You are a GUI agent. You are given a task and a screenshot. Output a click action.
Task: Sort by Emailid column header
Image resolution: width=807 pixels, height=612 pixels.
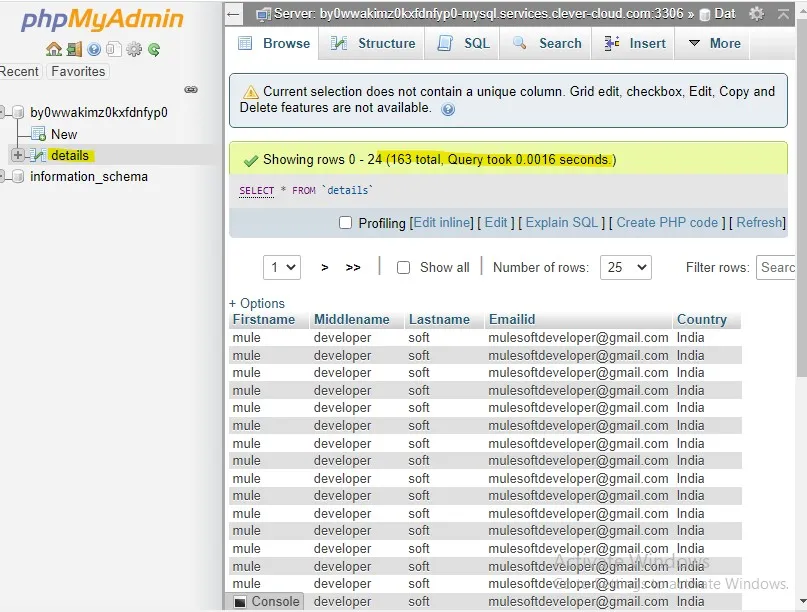(512, 320)
